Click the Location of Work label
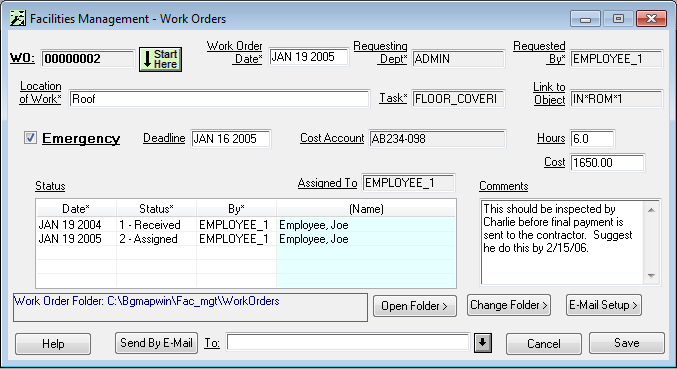Screen dimensions: 677x369 click(41, 92)
